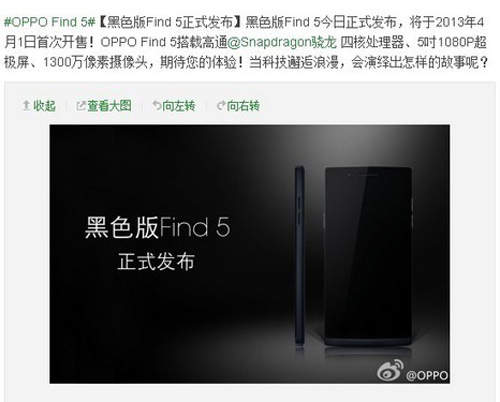Click the 收起 collapse link
The height and width of the screenshot is (402, 500).
[x=44, y=106]
